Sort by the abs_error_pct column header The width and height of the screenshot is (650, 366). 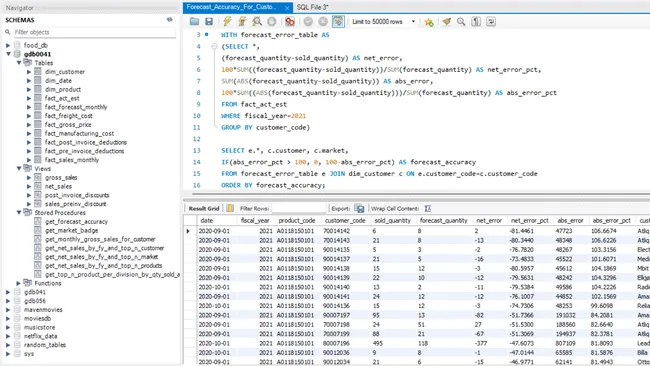click(611, 221)
